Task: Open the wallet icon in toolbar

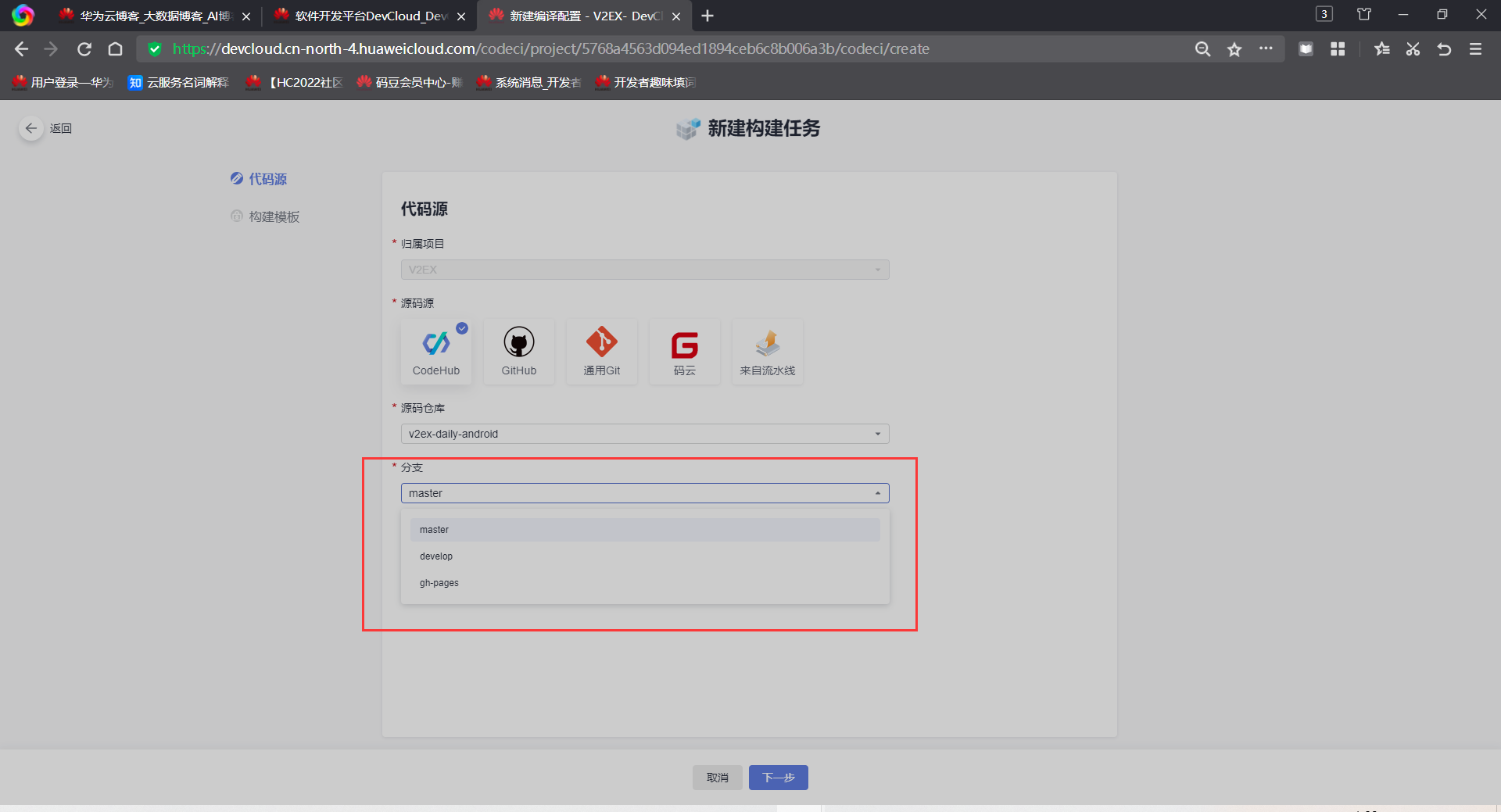Action: (x=1306, y=49)
